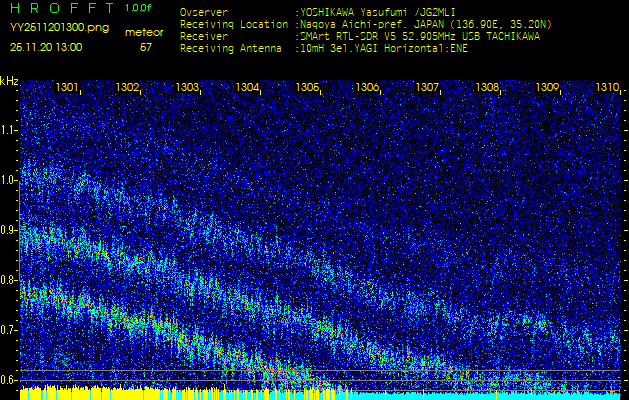
Task: Click version text 1.0.0f
Action: [138, 8]
